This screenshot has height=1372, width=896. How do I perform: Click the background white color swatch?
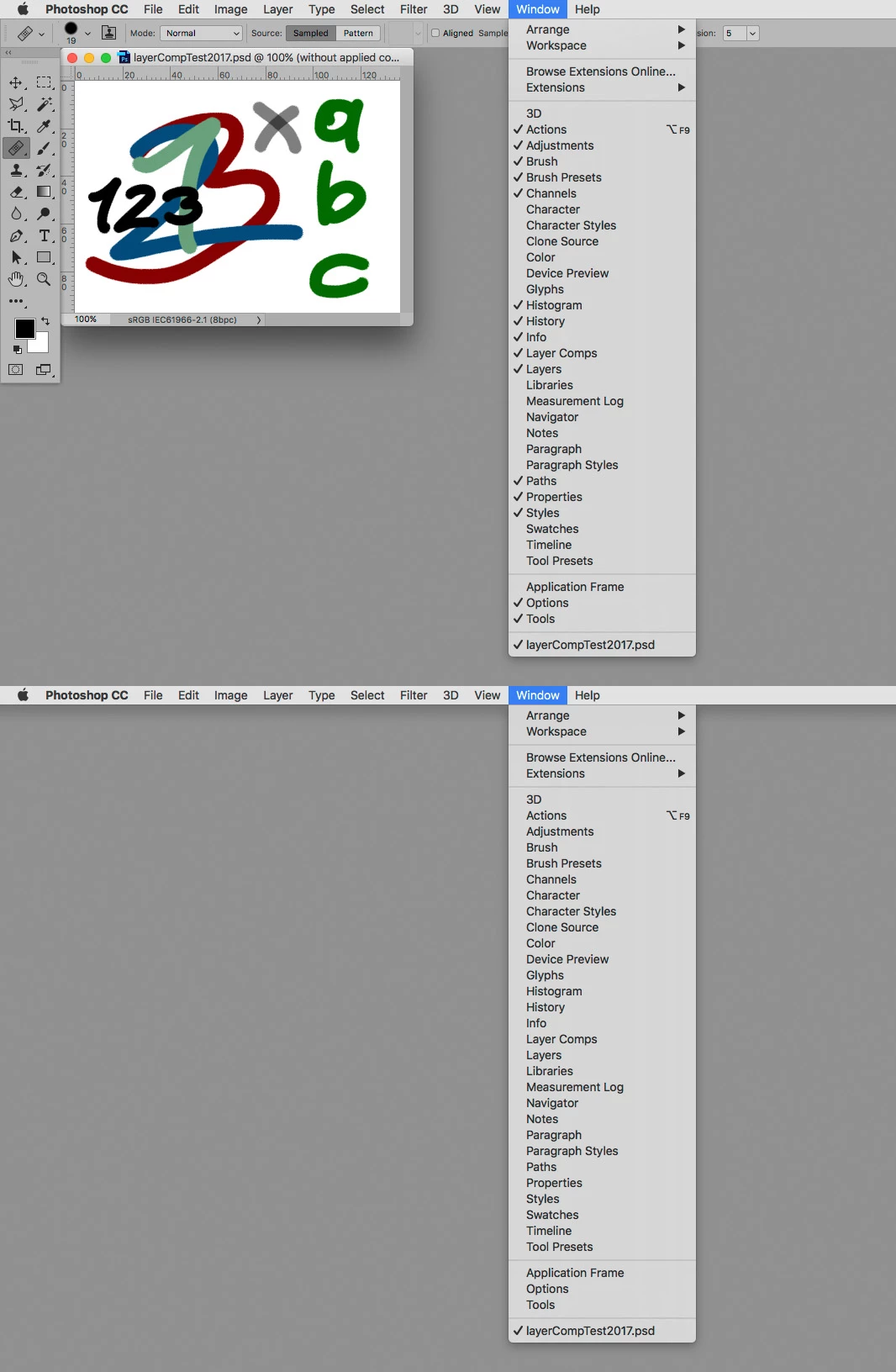(x=40, y=345)
